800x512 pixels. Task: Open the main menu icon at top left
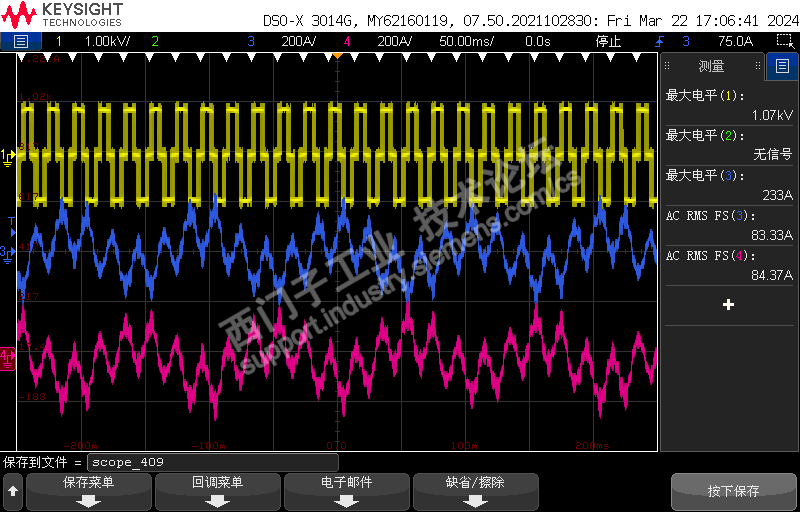[21, 42]
